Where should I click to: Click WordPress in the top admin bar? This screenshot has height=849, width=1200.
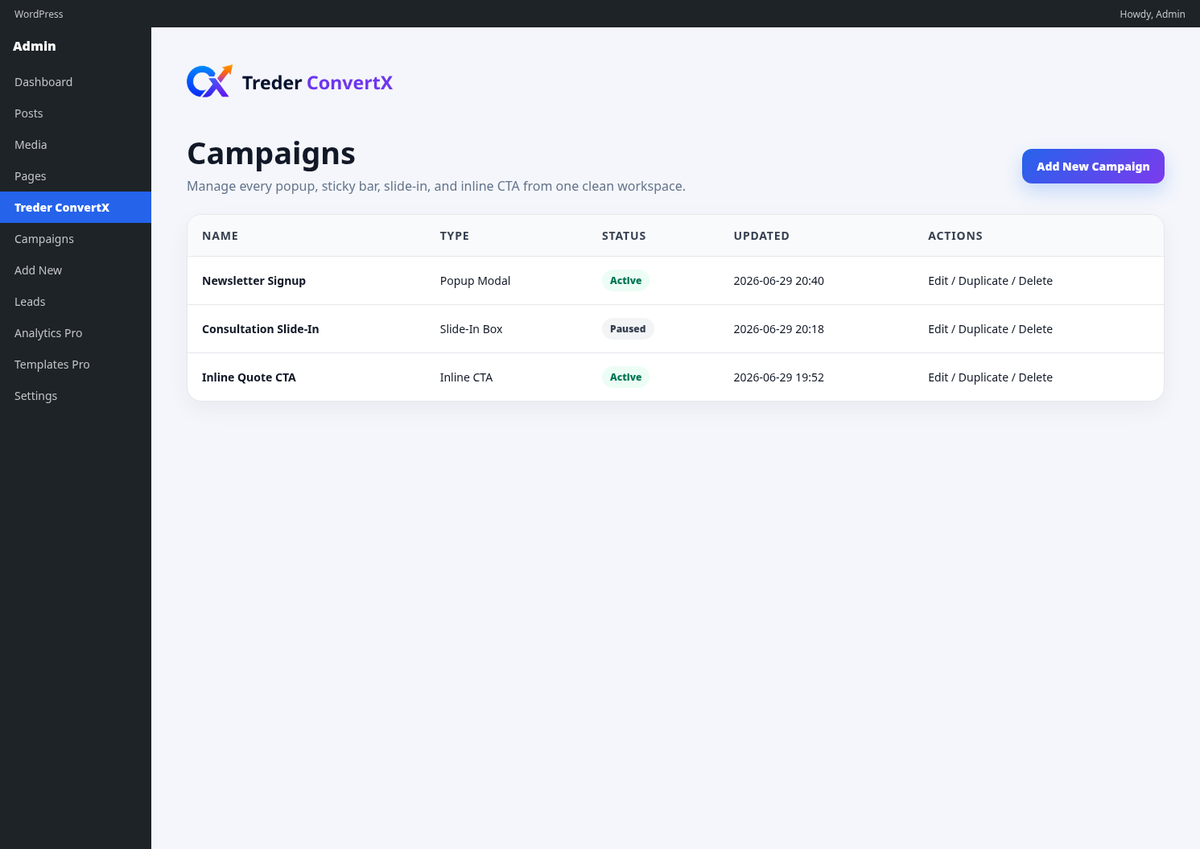39,14
